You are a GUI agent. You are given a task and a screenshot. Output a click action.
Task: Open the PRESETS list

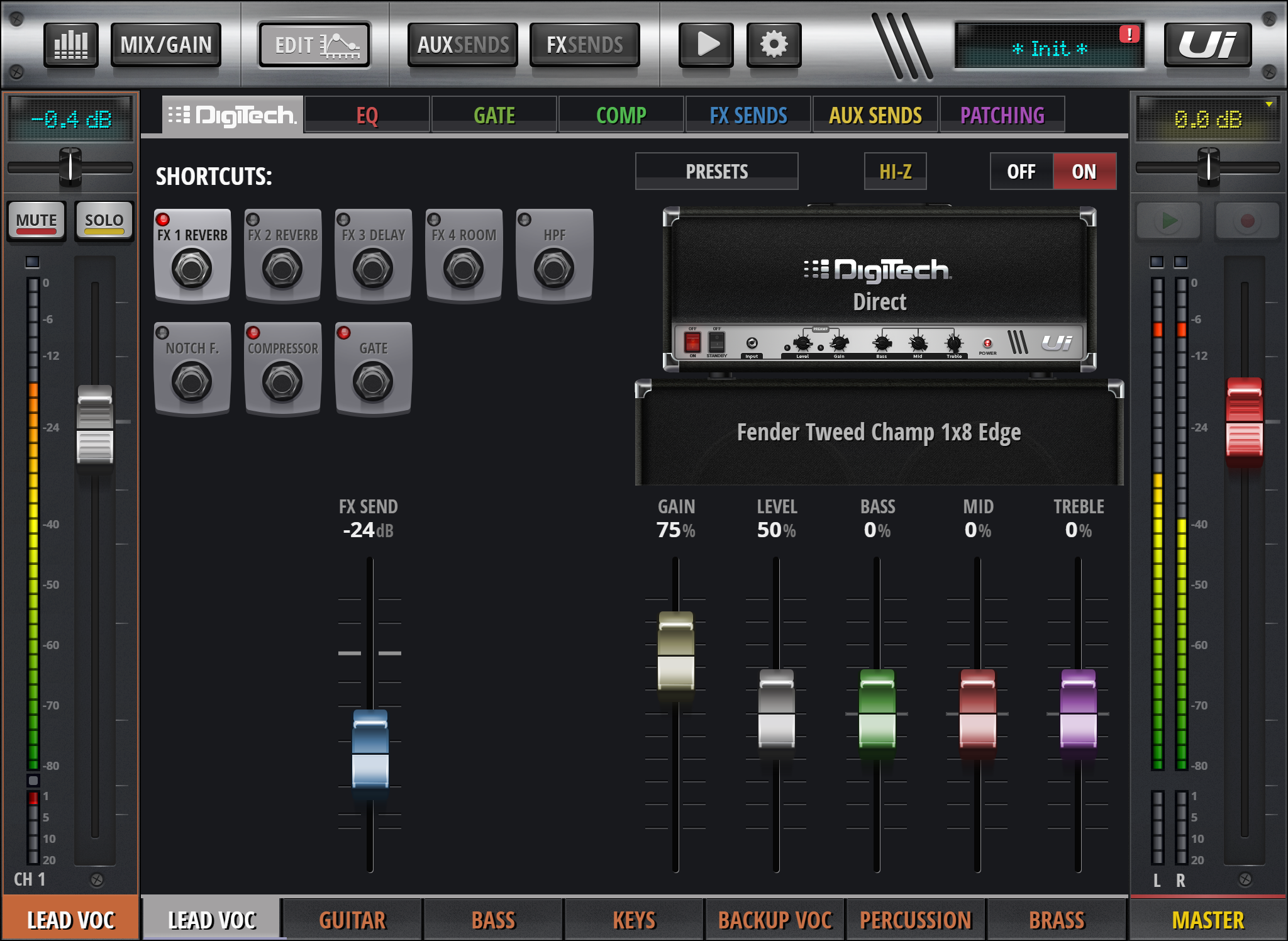pyautogui.click(x=716, y=171)
